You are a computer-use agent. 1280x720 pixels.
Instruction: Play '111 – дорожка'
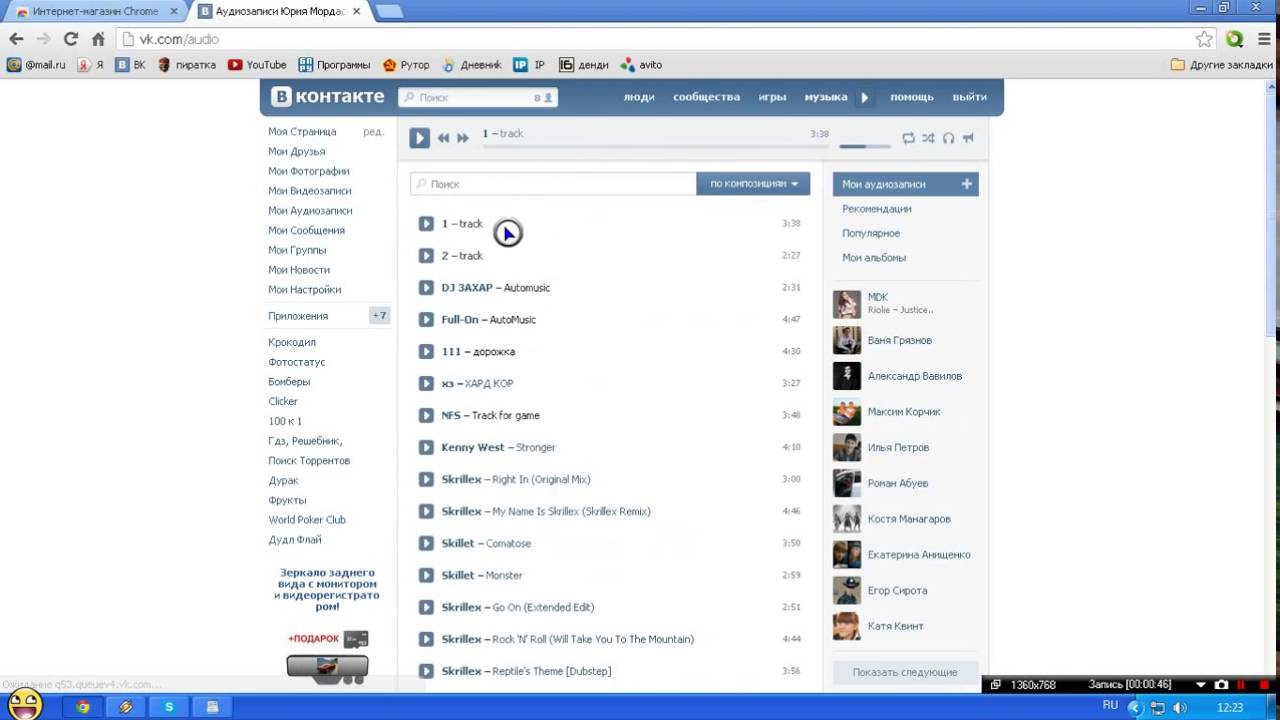[426, 352]
